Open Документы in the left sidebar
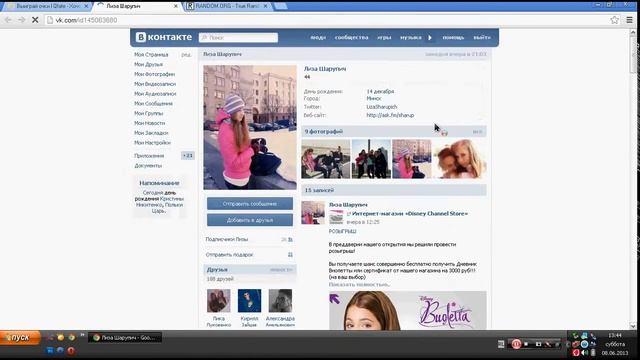Screen dimensions: 640x360 148,166
